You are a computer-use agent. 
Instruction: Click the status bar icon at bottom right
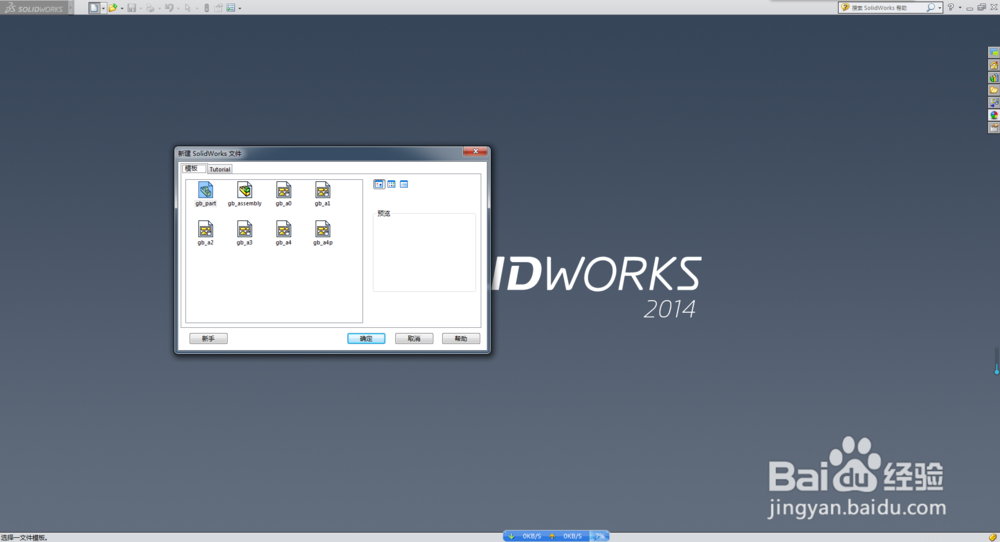[992, 537]
